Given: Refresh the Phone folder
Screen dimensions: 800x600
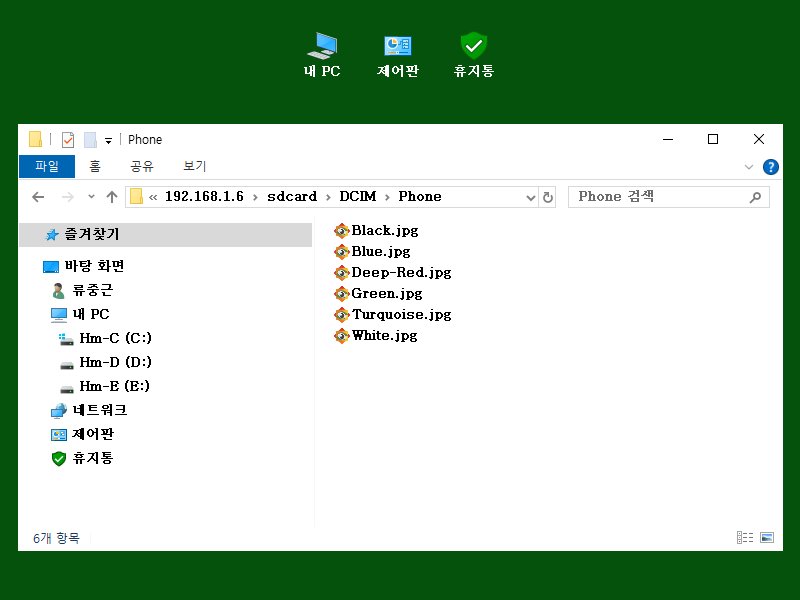Looking at the screenshot, I should [547, 197].
